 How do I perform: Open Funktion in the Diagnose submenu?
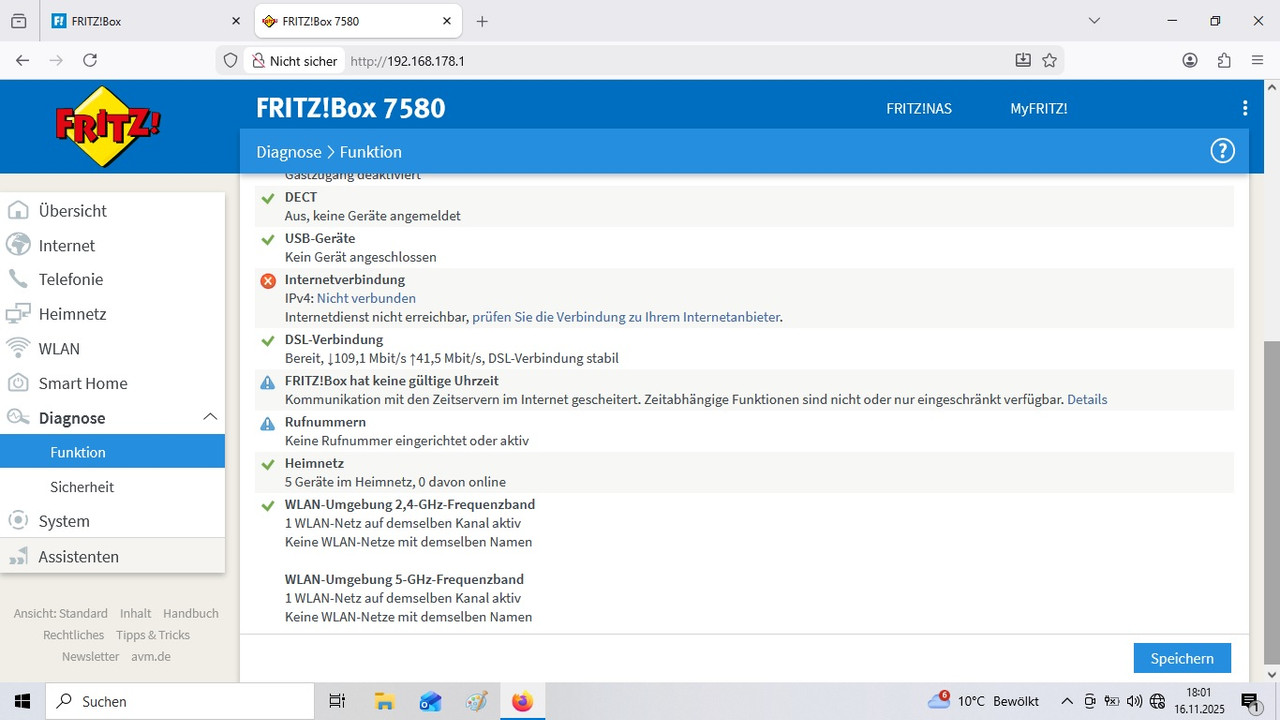click(x=112, y=452)
